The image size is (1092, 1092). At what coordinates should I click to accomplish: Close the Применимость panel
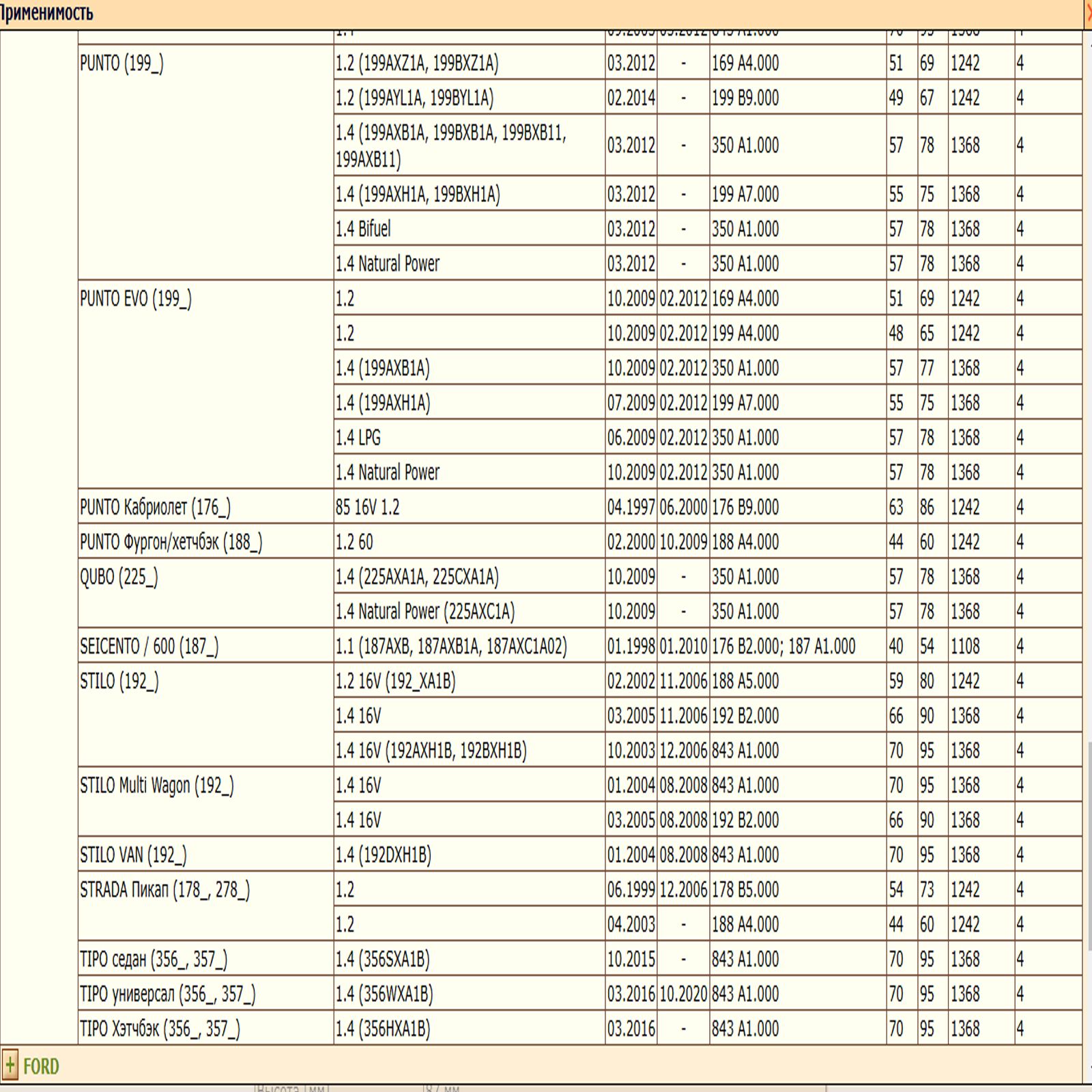(x=1089, y=13)
